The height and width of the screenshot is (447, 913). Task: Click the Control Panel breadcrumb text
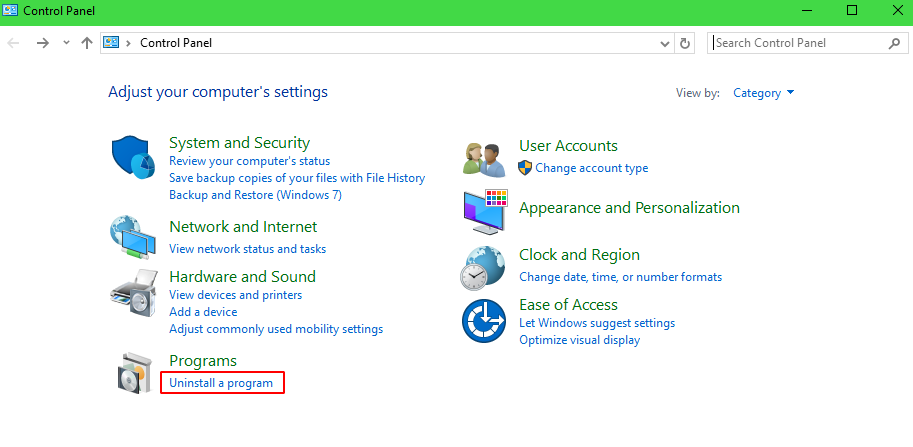coord(176,43)
